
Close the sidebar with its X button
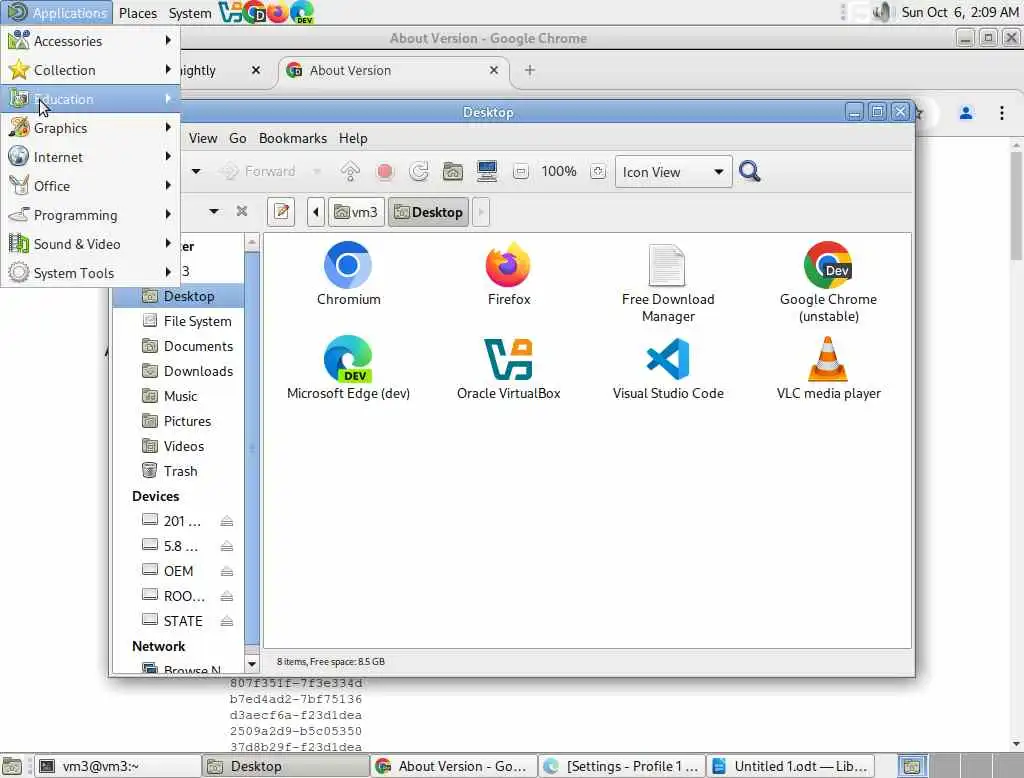tap(242, 211)
